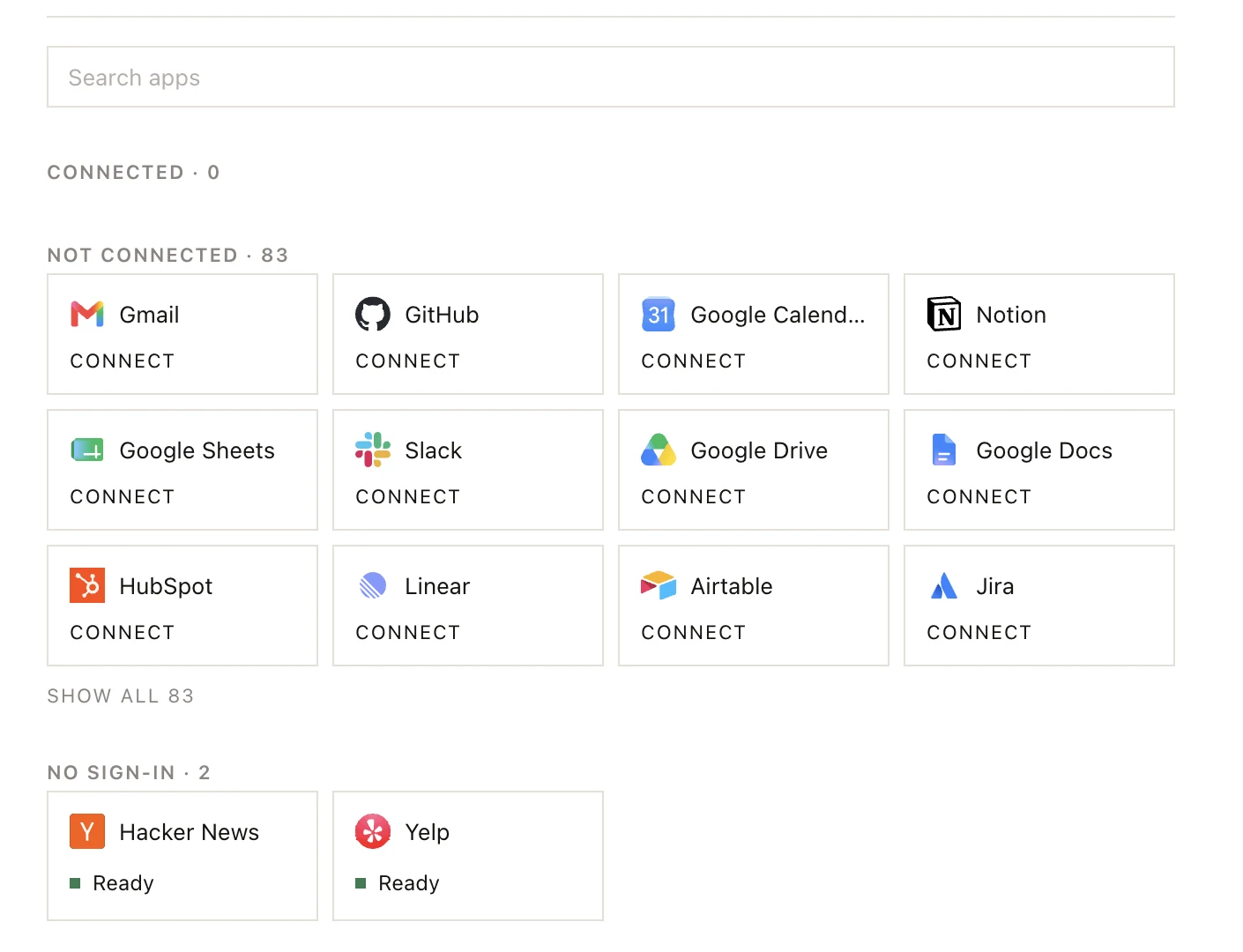Click the Hacker News Y icon
This screenshot has height=952, width=1243.
click(87, 832)
